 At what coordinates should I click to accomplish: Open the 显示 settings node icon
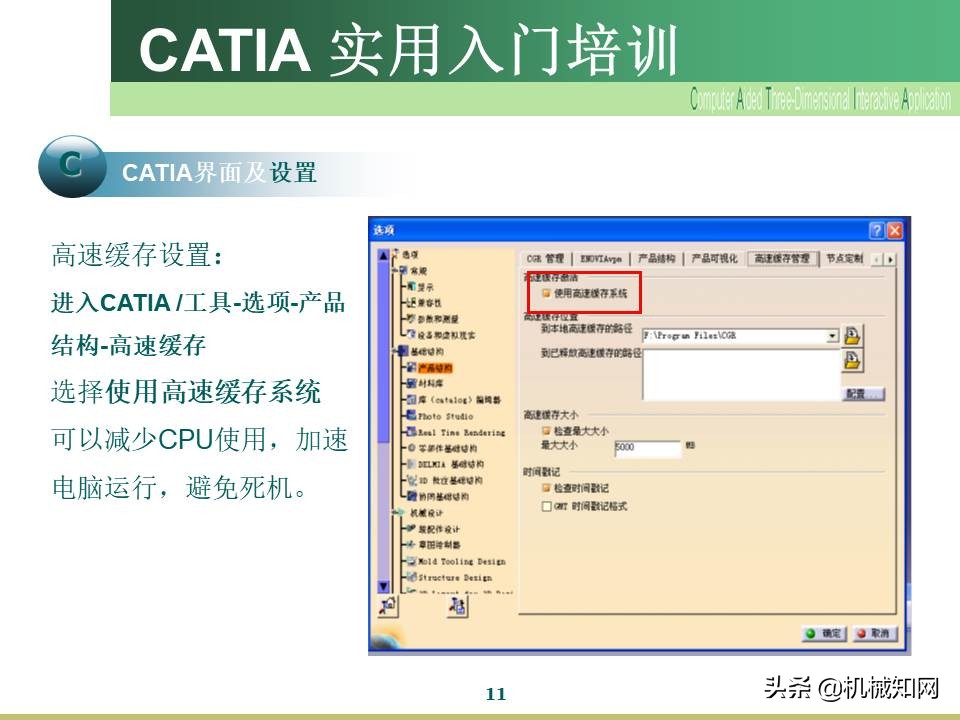(x=412, y=286)
